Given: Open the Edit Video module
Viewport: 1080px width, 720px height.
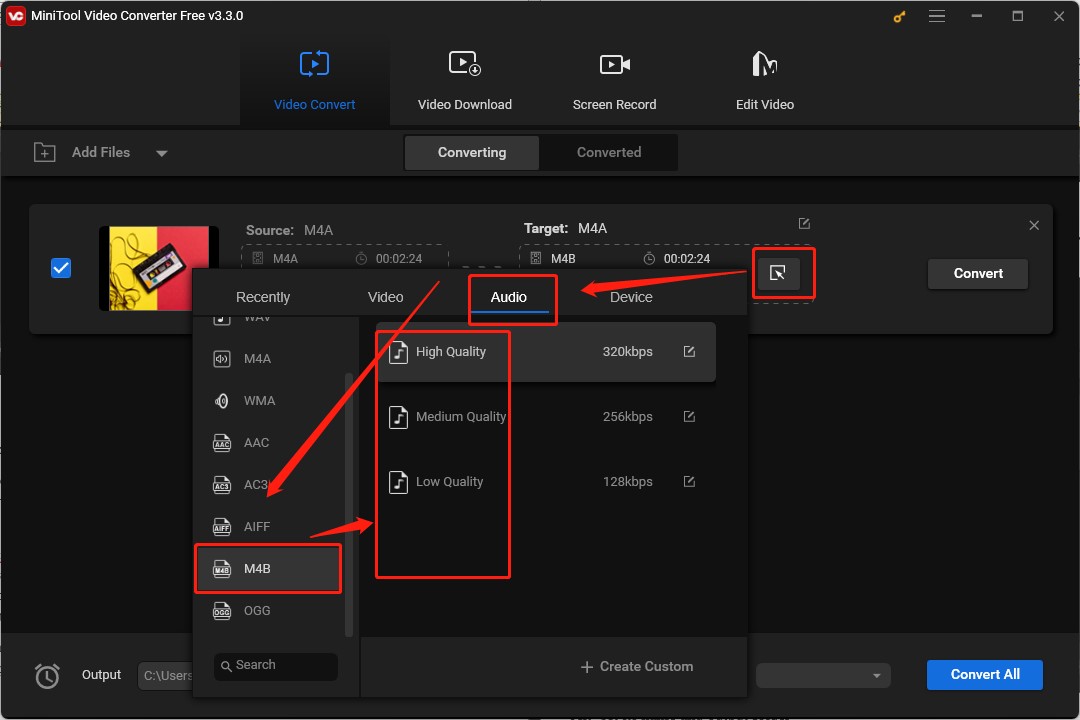Looking at the screenshot, I should click(x=764, y=80).
